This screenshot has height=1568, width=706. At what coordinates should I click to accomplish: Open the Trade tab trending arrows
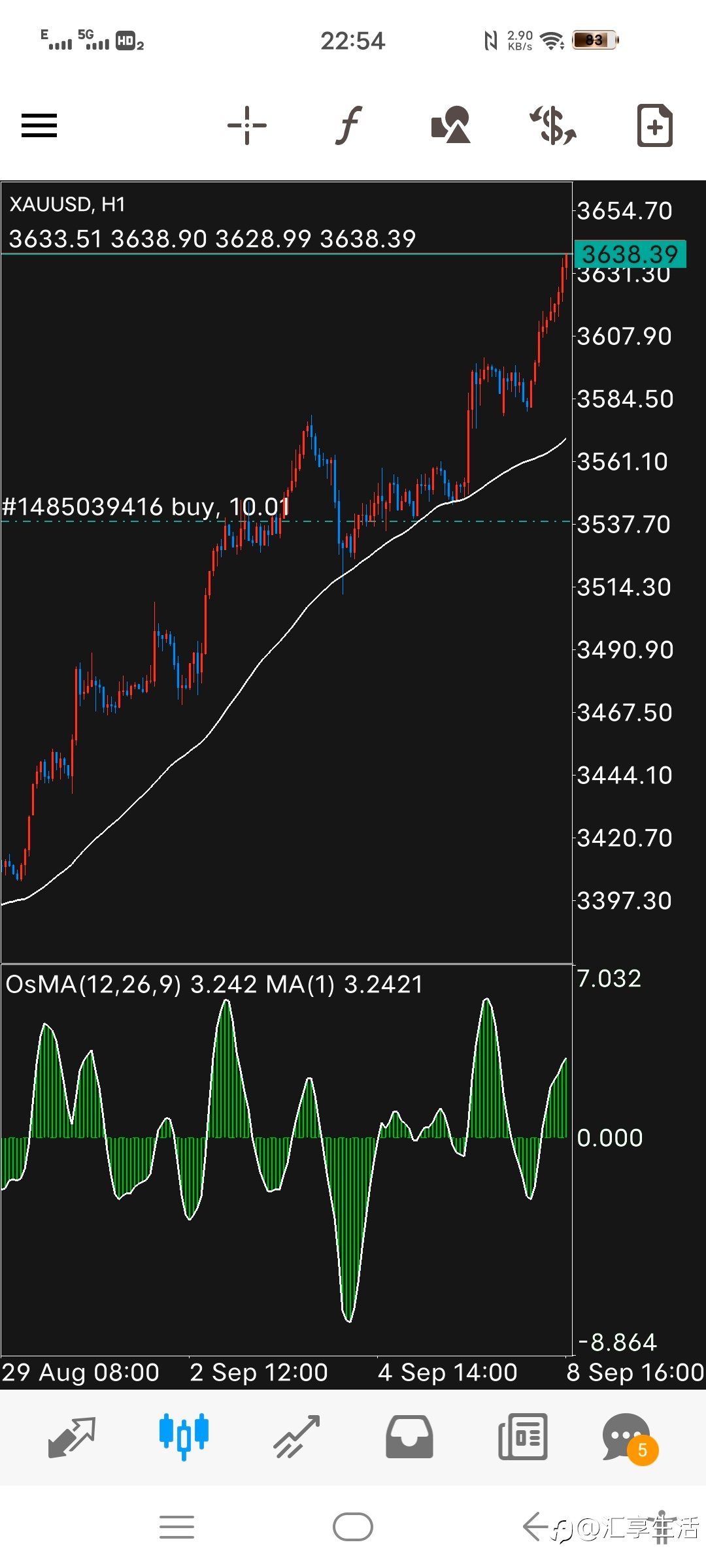pyautogui.click(x=297, y=1437)
